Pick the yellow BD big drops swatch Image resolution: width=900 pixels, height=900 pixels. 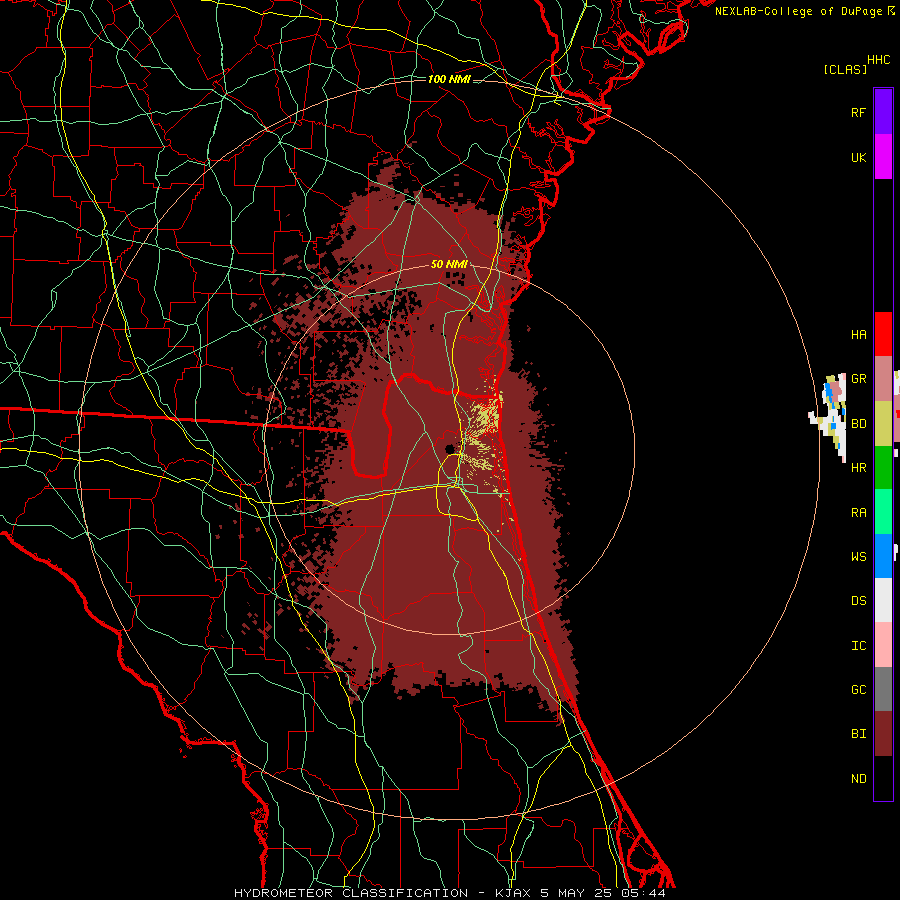point(883,424)
